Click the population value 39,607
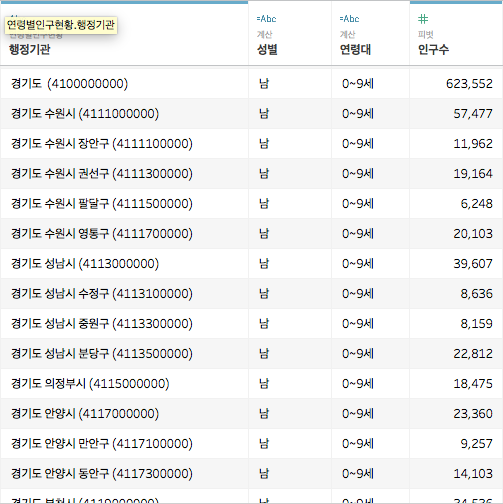Image resolution: width=503 pixels, height=504 pixels. 473,264
